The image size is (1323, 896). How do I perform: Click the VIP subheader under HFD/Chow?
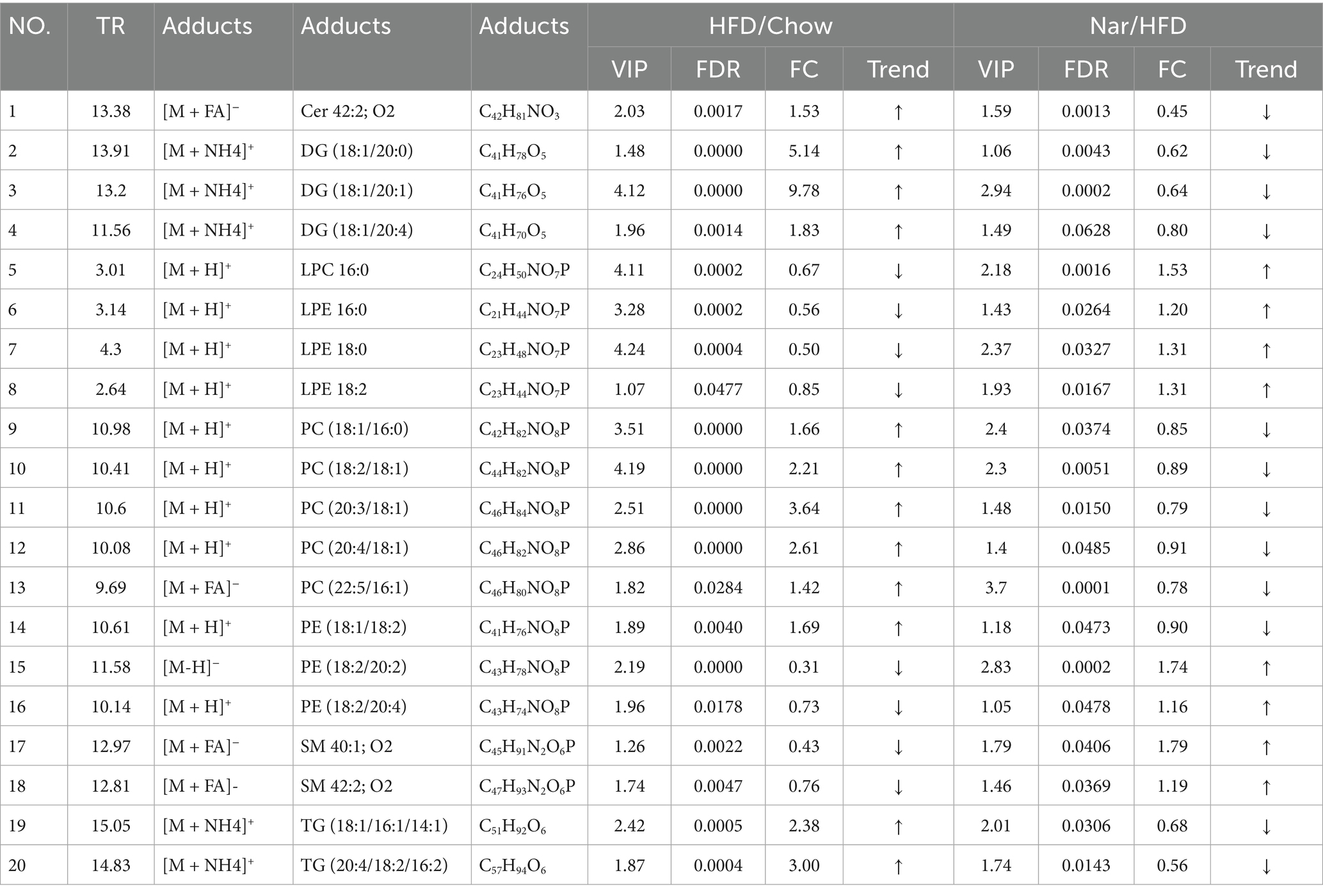pos(629,69)
